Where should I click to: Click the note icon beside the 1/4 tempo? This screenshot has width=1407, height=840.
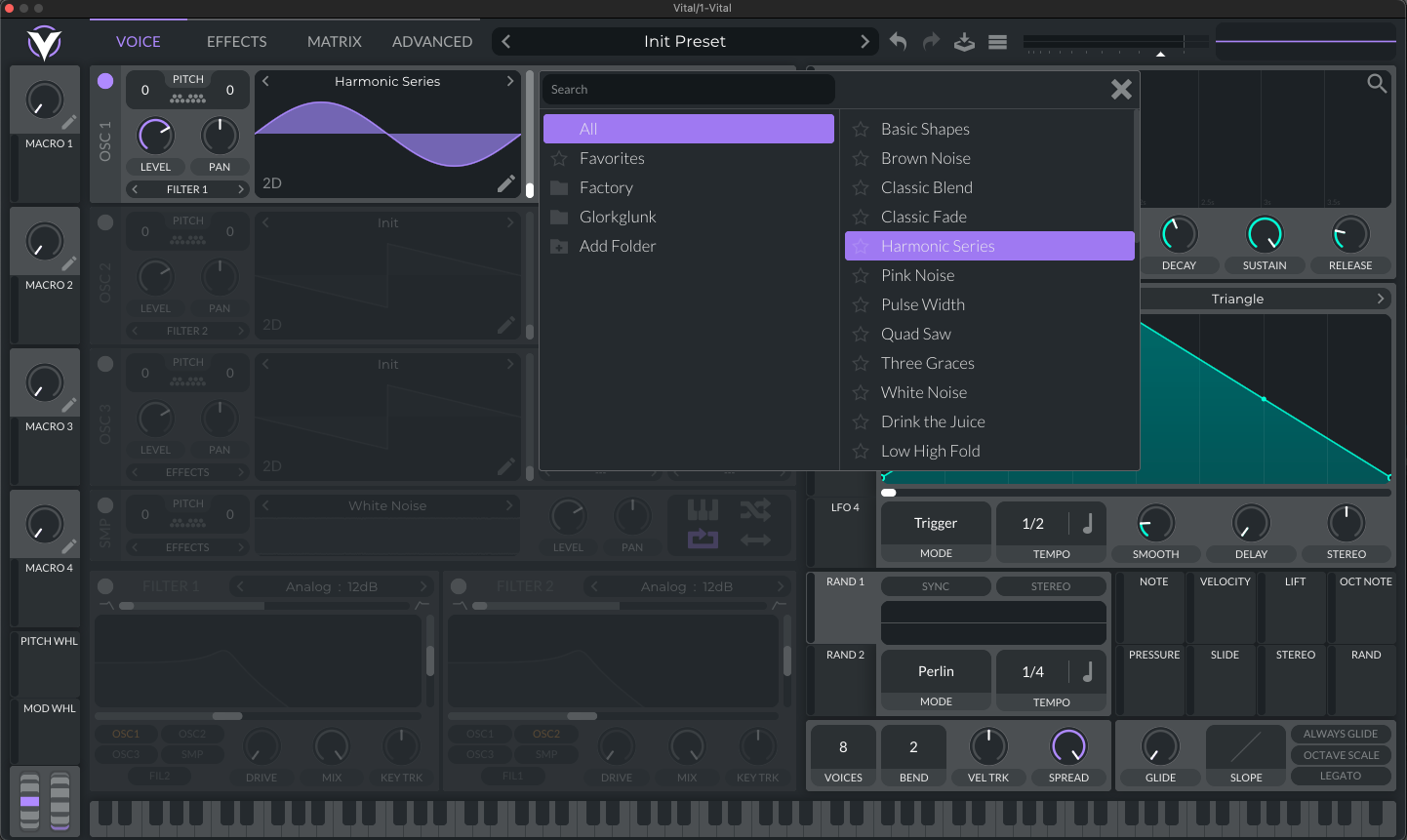point(1088,671)
